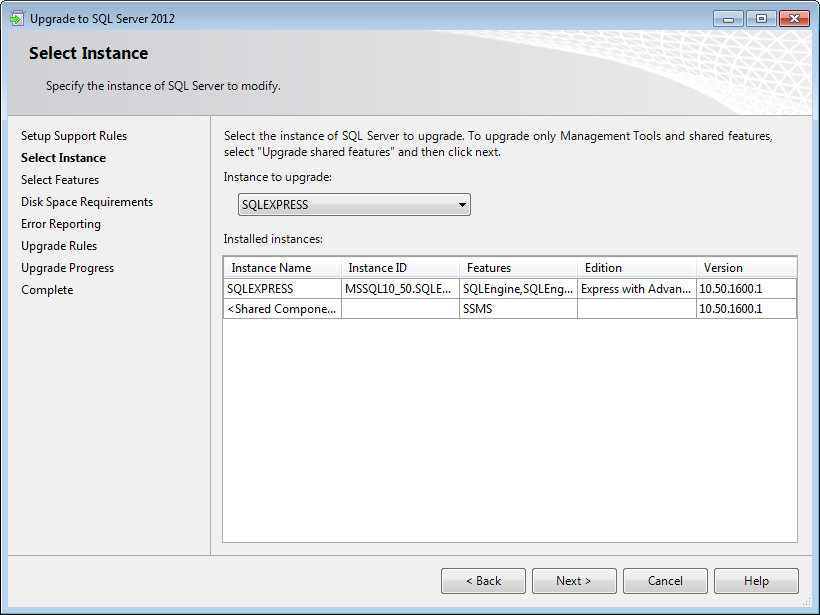Select the <Shared Compone... row name cell
This screenshot has height=615, width=820.
coord(282,309)
